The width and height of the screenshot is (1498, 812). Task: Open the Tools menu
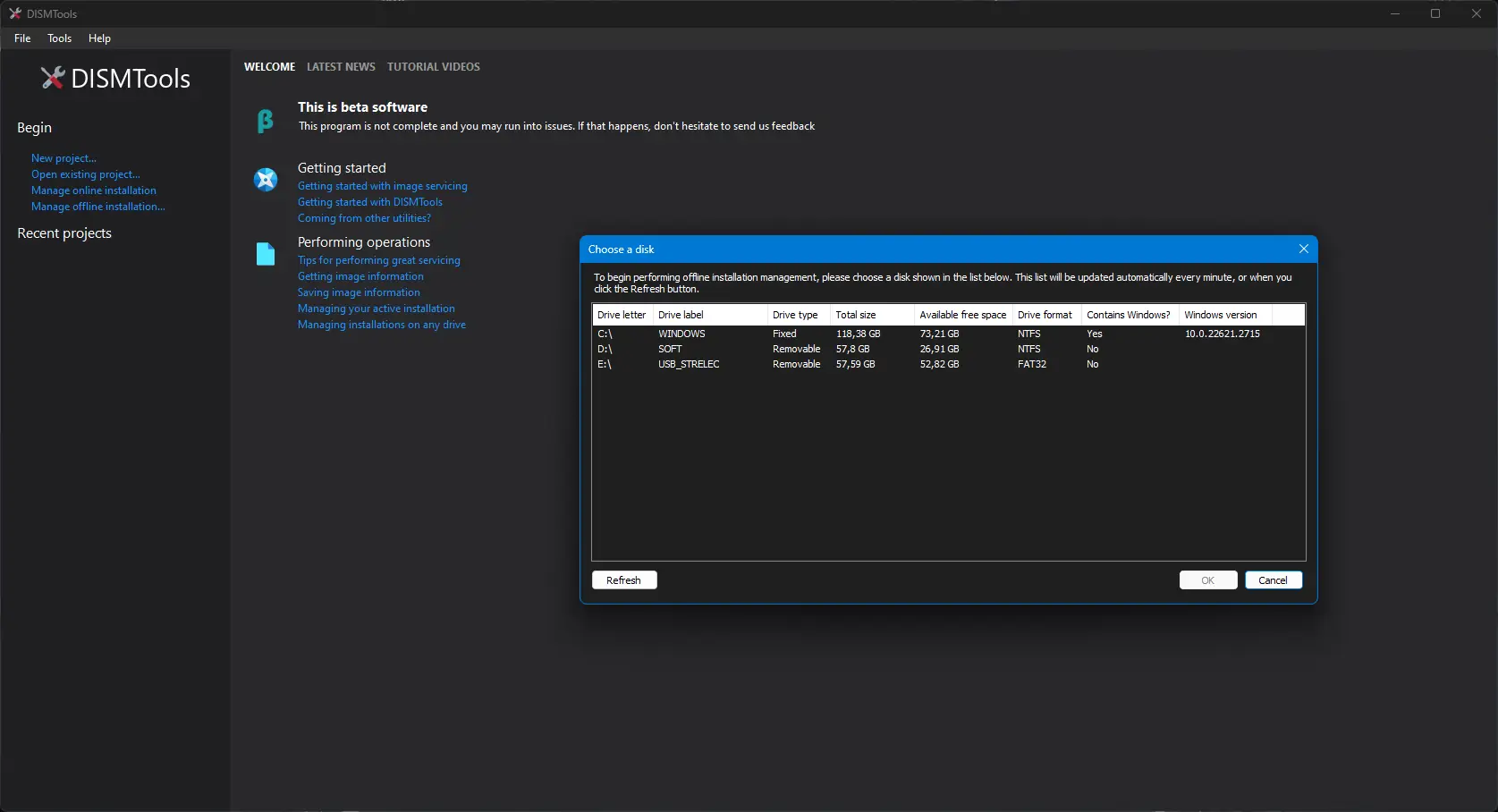pyautogui.click(x=60, y=38)
